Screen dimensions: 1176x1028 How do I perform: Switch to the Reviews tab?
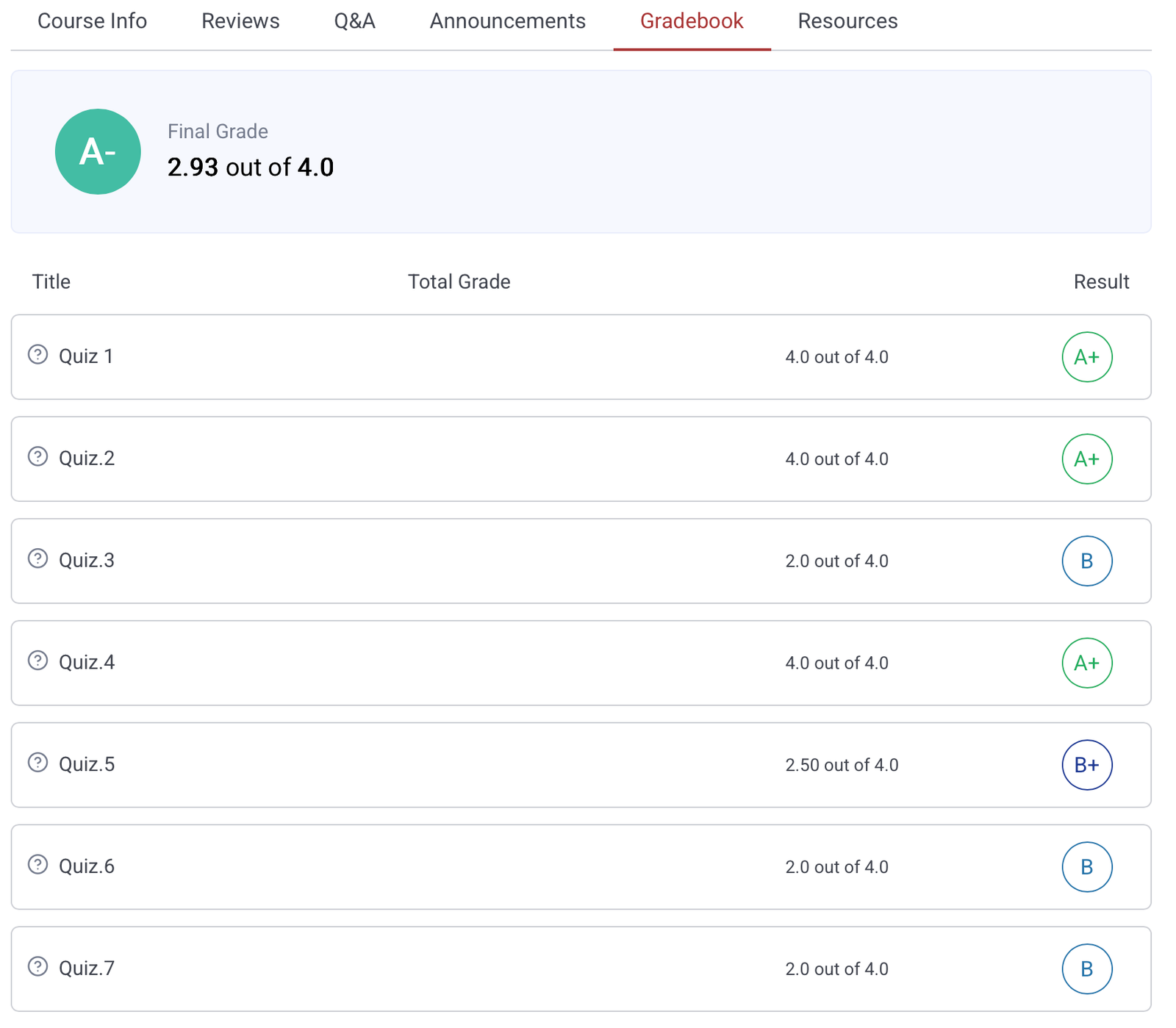[x=240, y=21]
